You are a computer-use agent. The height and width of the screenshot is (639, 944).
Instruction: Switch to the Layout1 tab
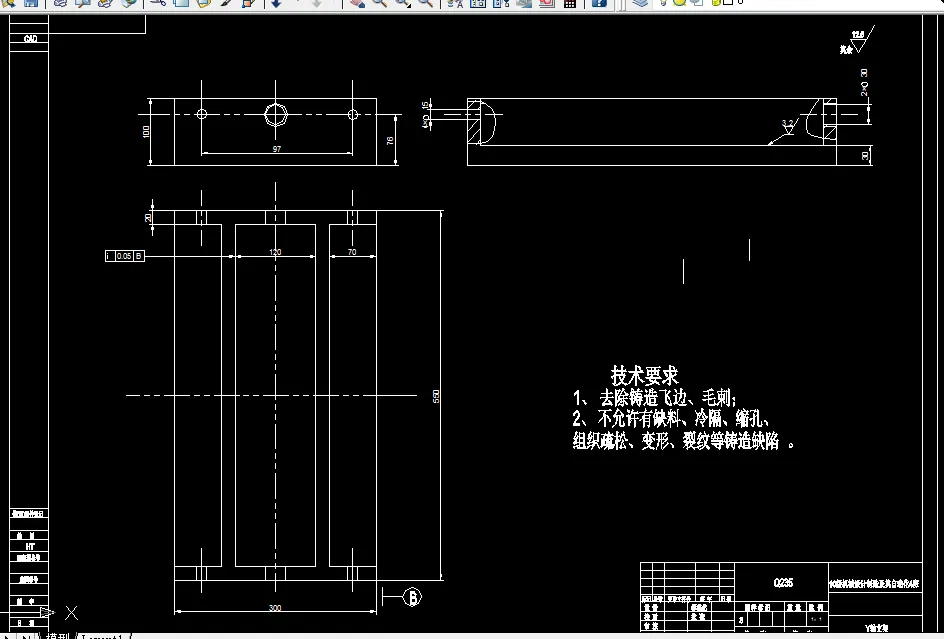pyautogui.click(x=102, y=636)
